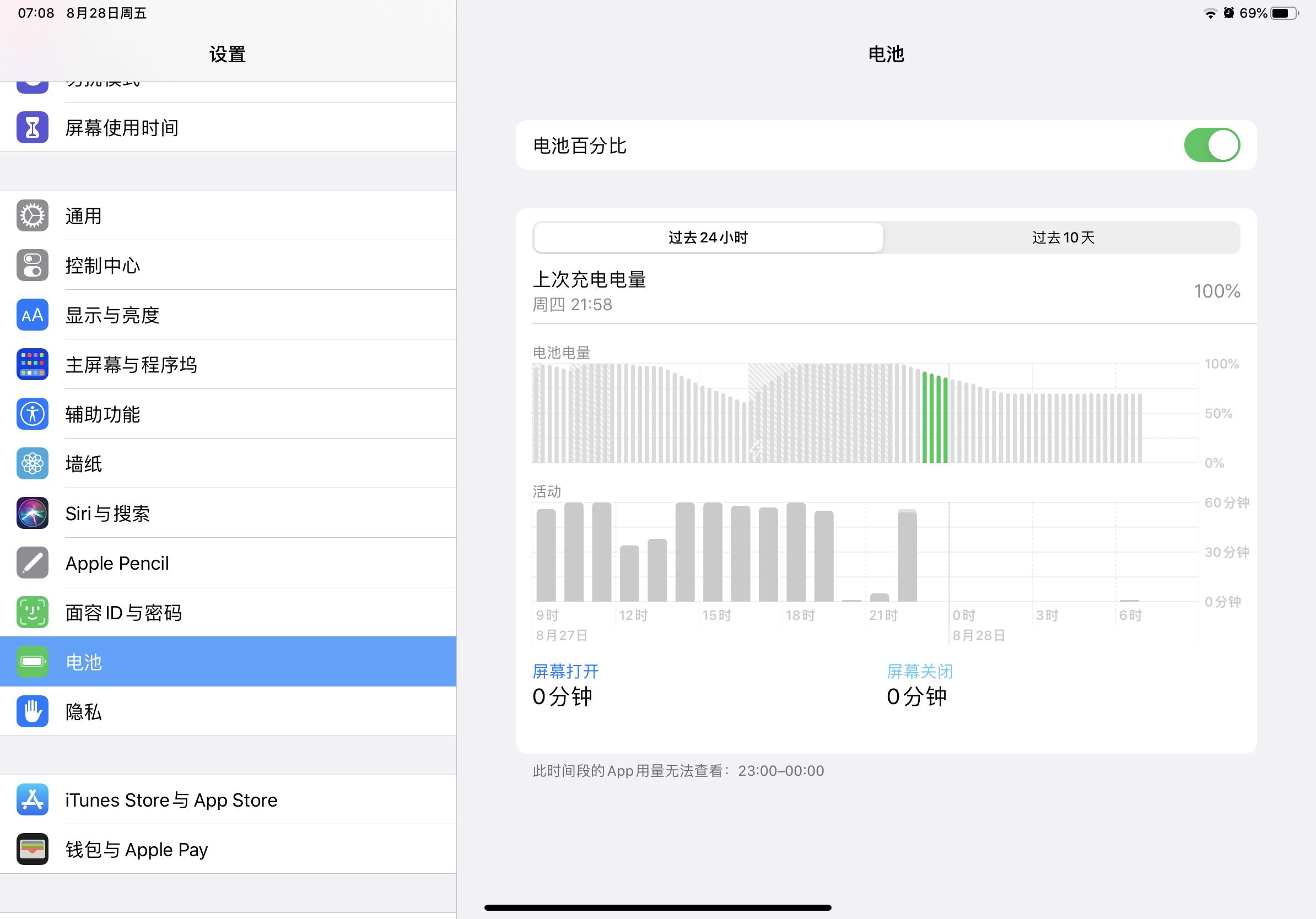
Task: Tap the Wallpaper flower icon
Action: [32, 463]
